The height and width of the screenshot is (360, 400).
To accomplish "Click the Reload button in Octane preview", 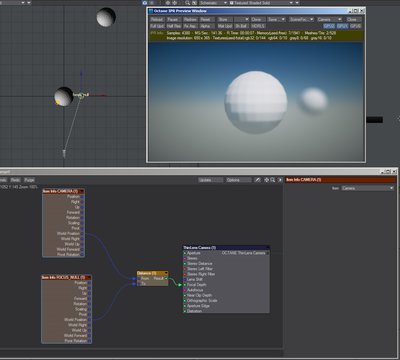I will coord(157,19).
